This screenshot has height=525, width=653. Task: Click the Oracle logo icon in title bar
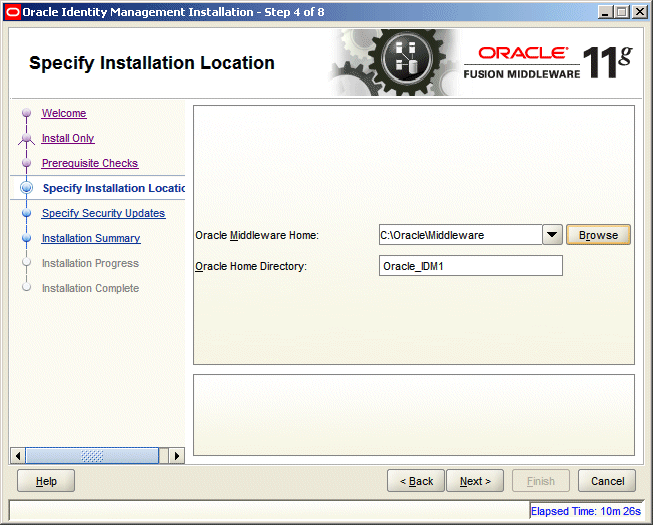coord(12,12)
